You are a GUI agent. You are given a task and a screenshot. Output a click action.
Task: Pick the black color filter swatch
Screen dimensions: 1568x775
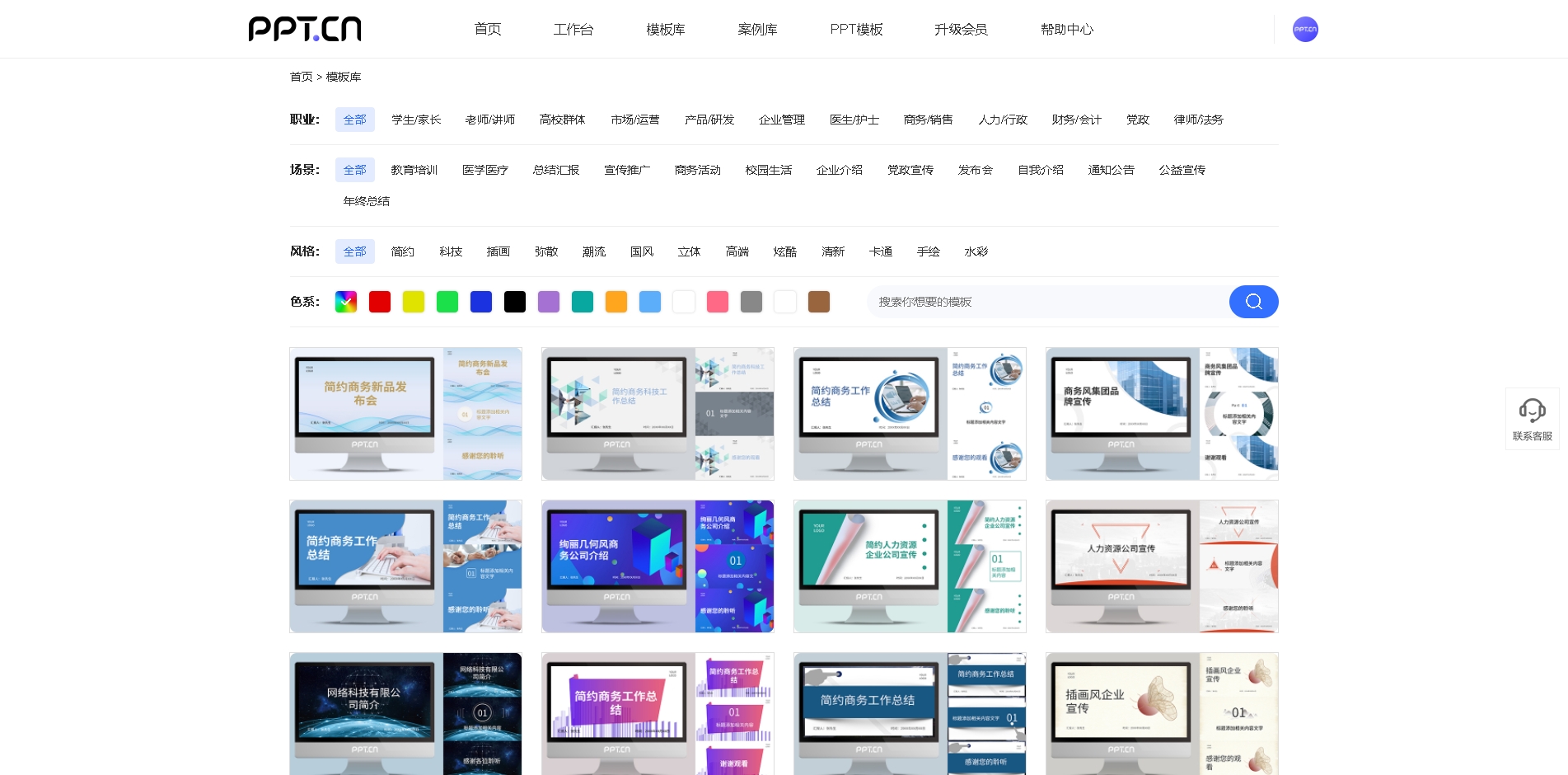(x=515, y=302)
